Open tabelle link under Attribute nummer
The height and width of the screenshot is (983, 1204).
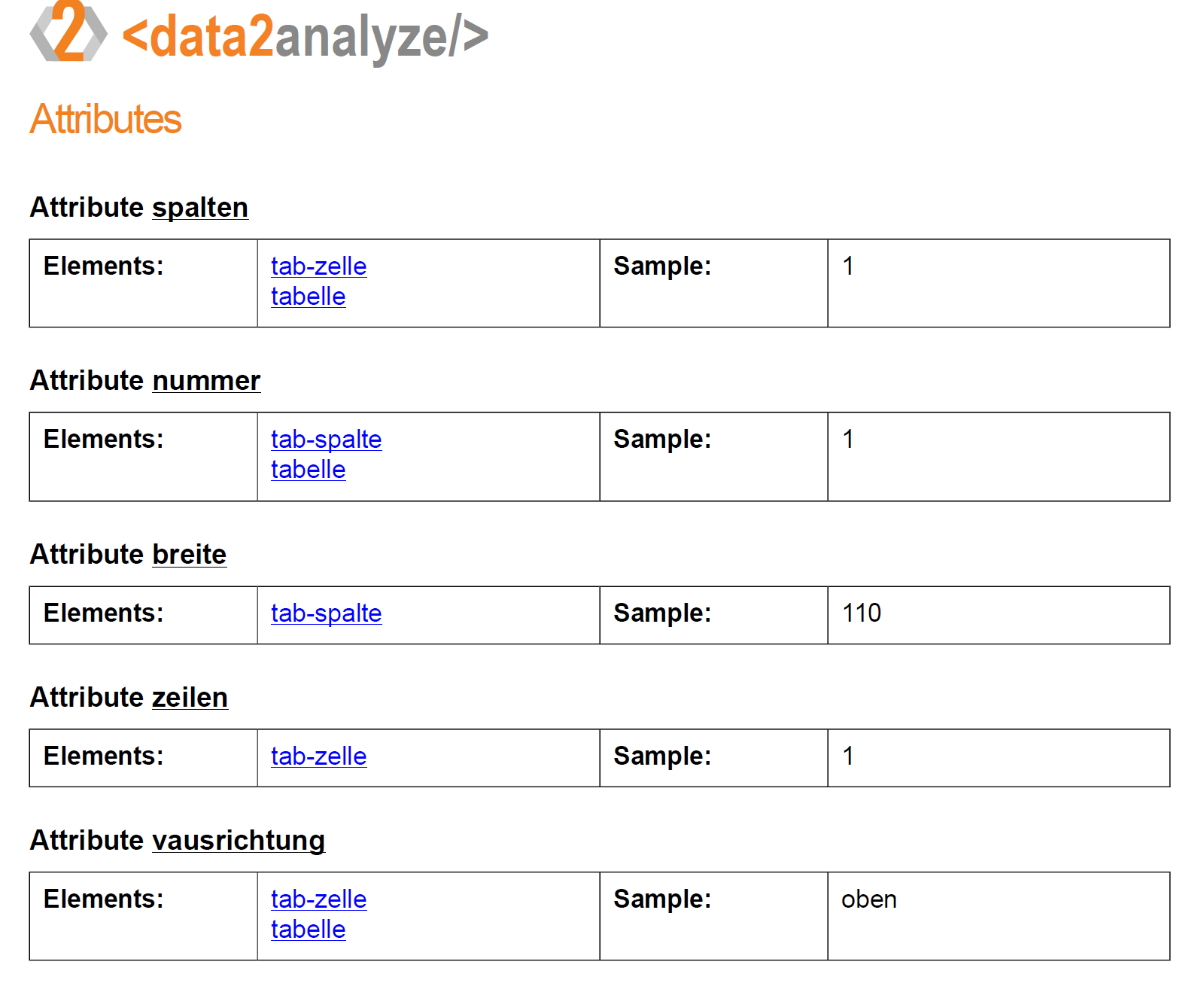[x=308, y=470]
